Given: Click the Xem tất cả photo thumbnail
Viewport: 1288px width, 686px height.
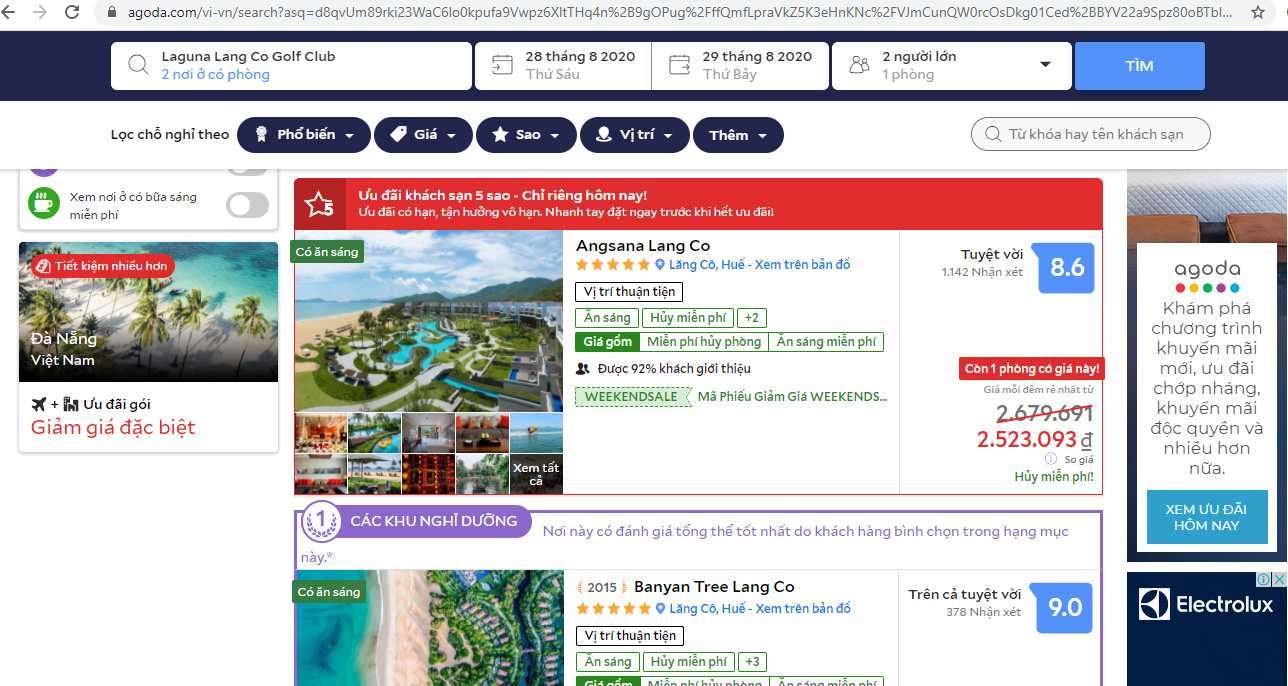Looking at the screenshot, I should [536, 473].
